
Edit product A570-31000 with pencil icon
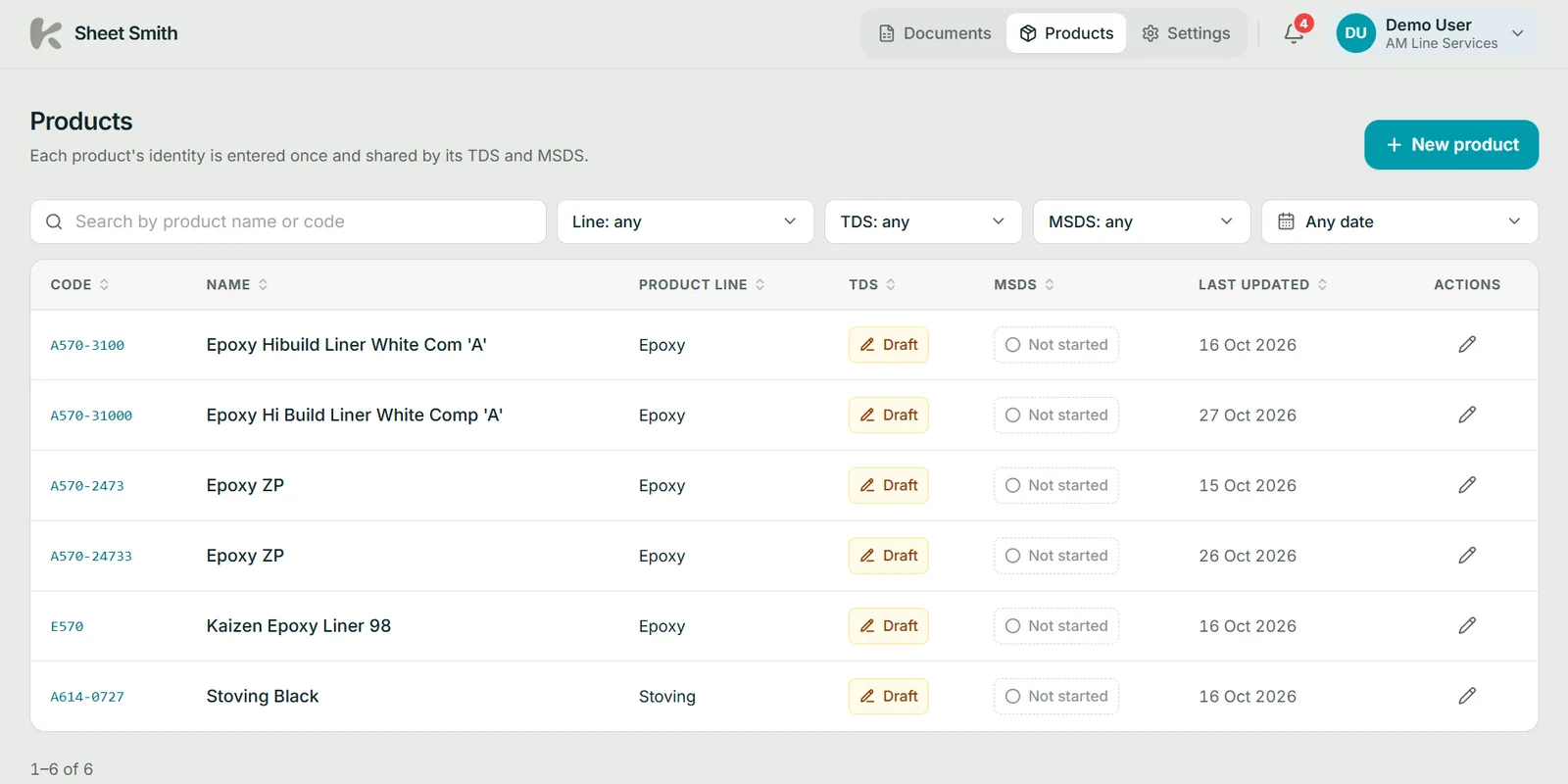pyautogui.click(x=1467, y=416)
